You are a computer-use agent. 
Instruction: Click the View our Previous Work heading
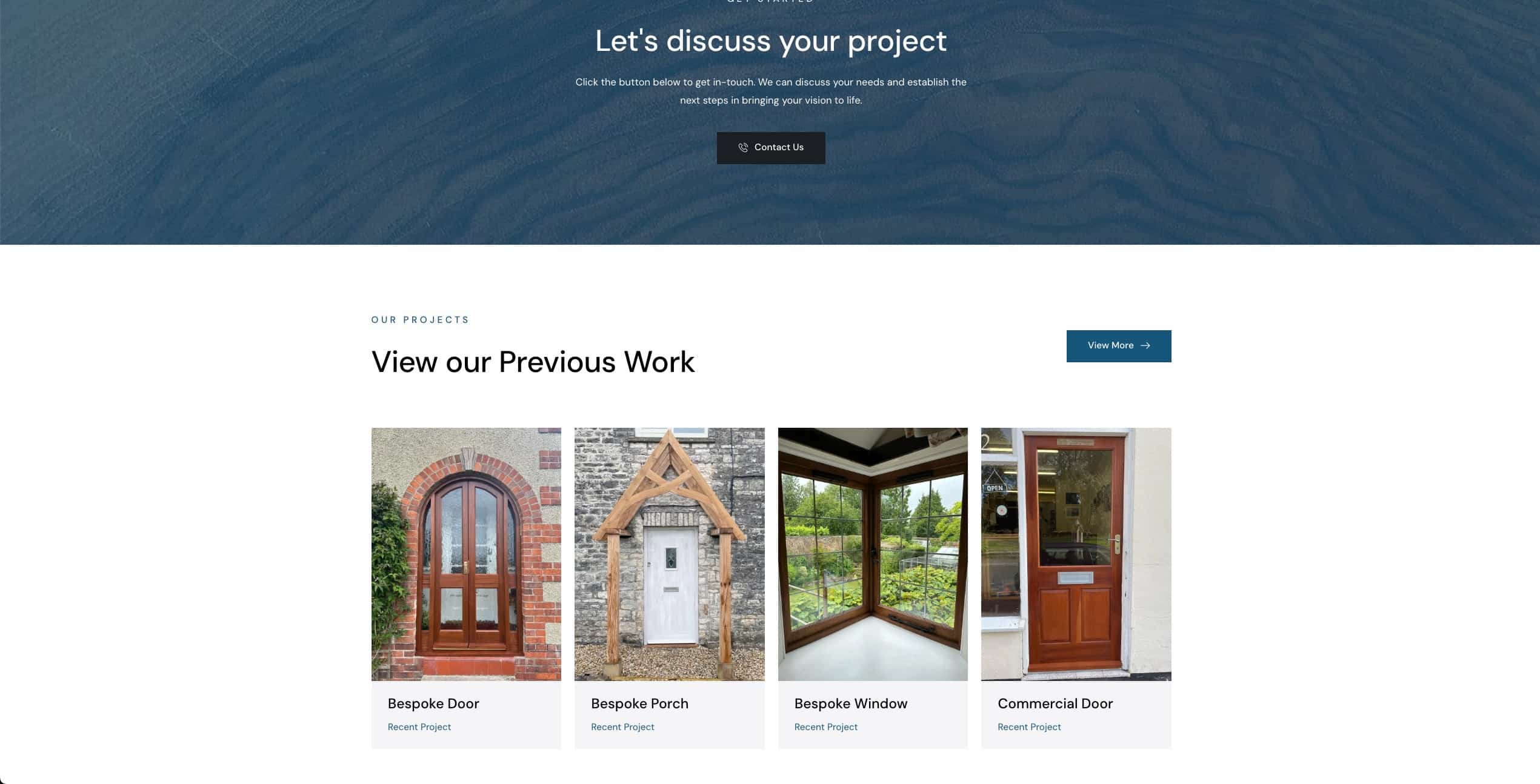pyautogui.click(x=533, y=362)
